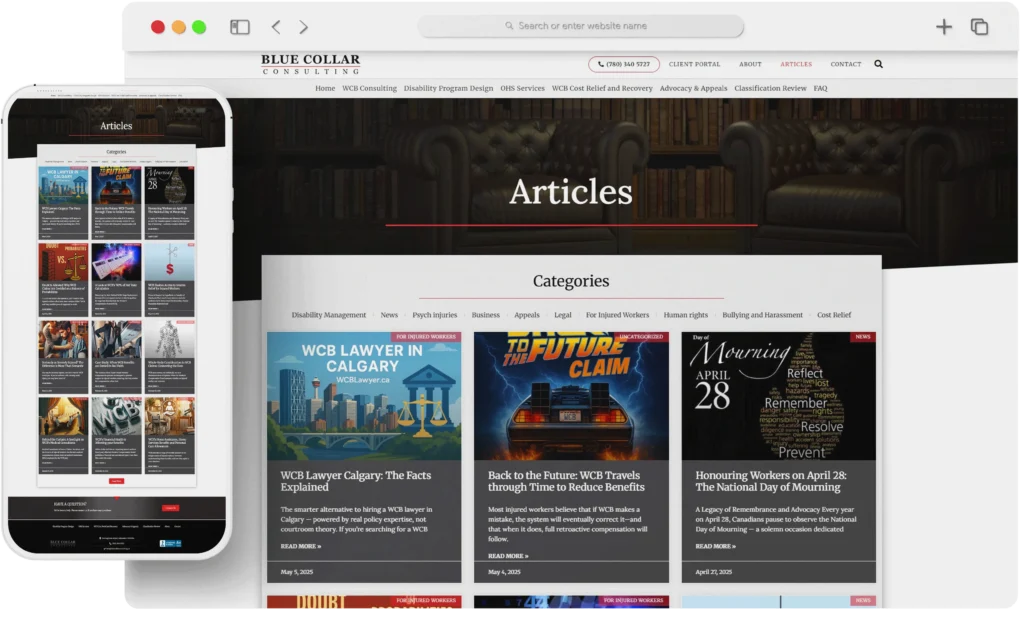This screenshot has height=617, width=1024.
Task: Open Day of Mourning thumbnail in phone mockup
Action: point(170,185)
